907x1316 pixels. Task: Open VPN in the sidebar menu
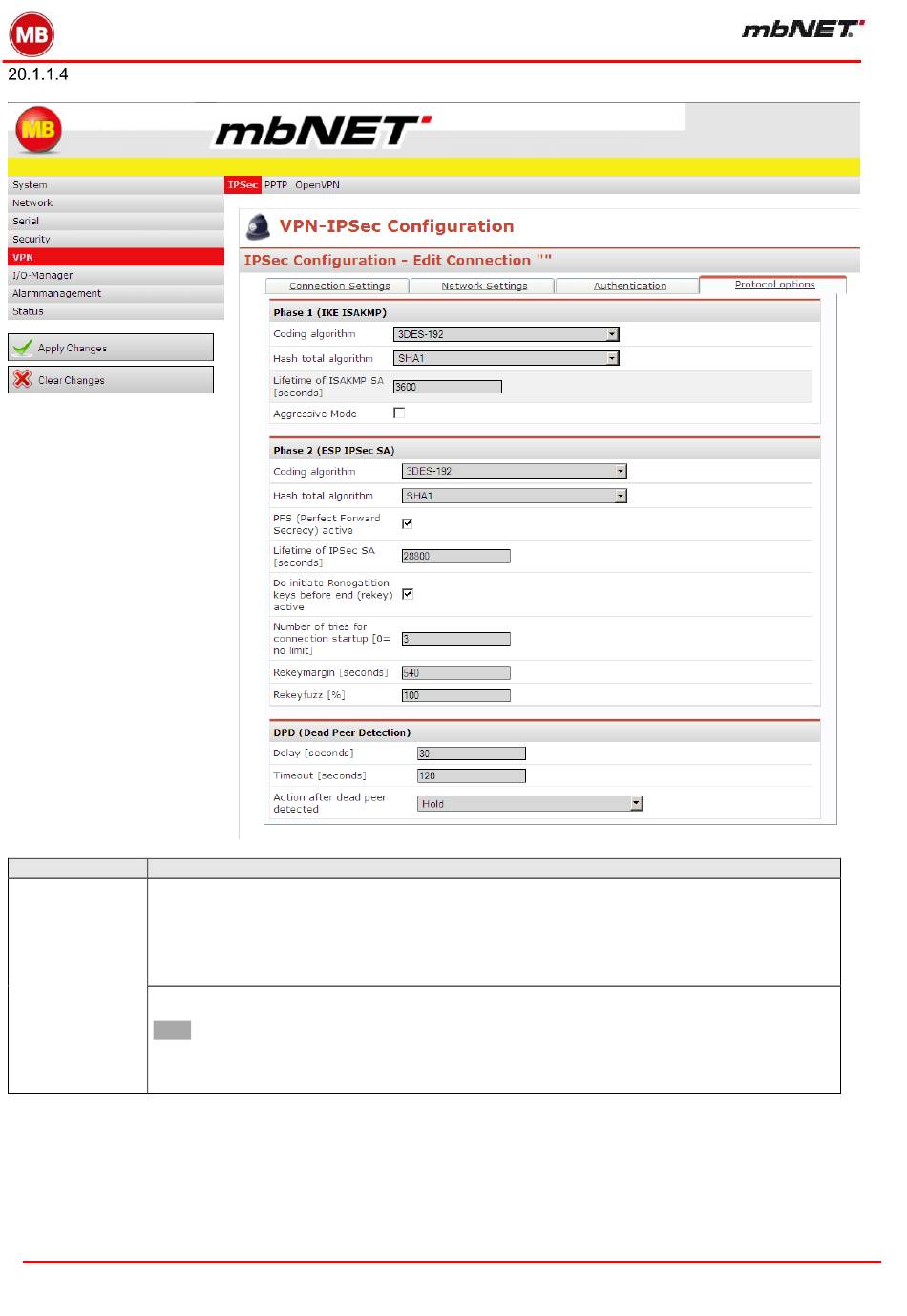(x=116, y=257)
